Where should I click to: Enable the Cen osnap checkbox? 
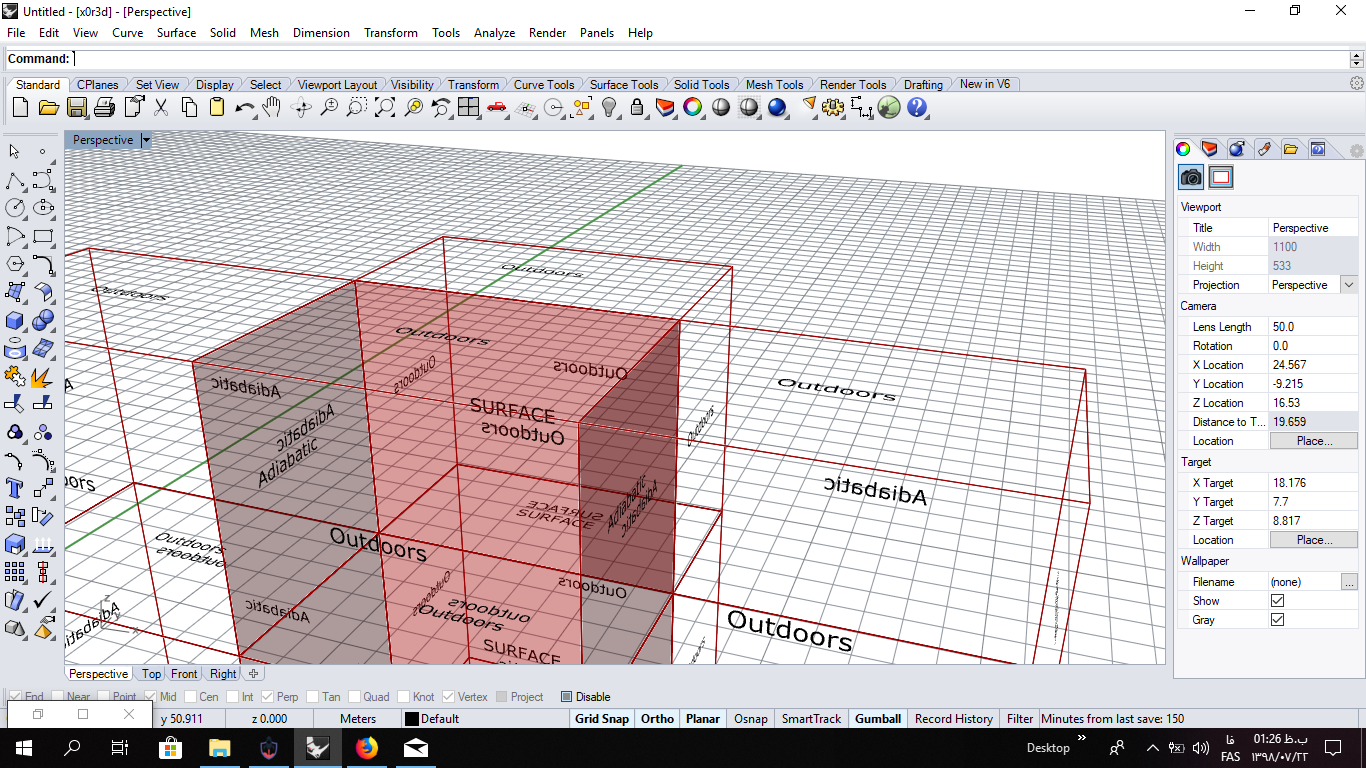click(191, 697)
